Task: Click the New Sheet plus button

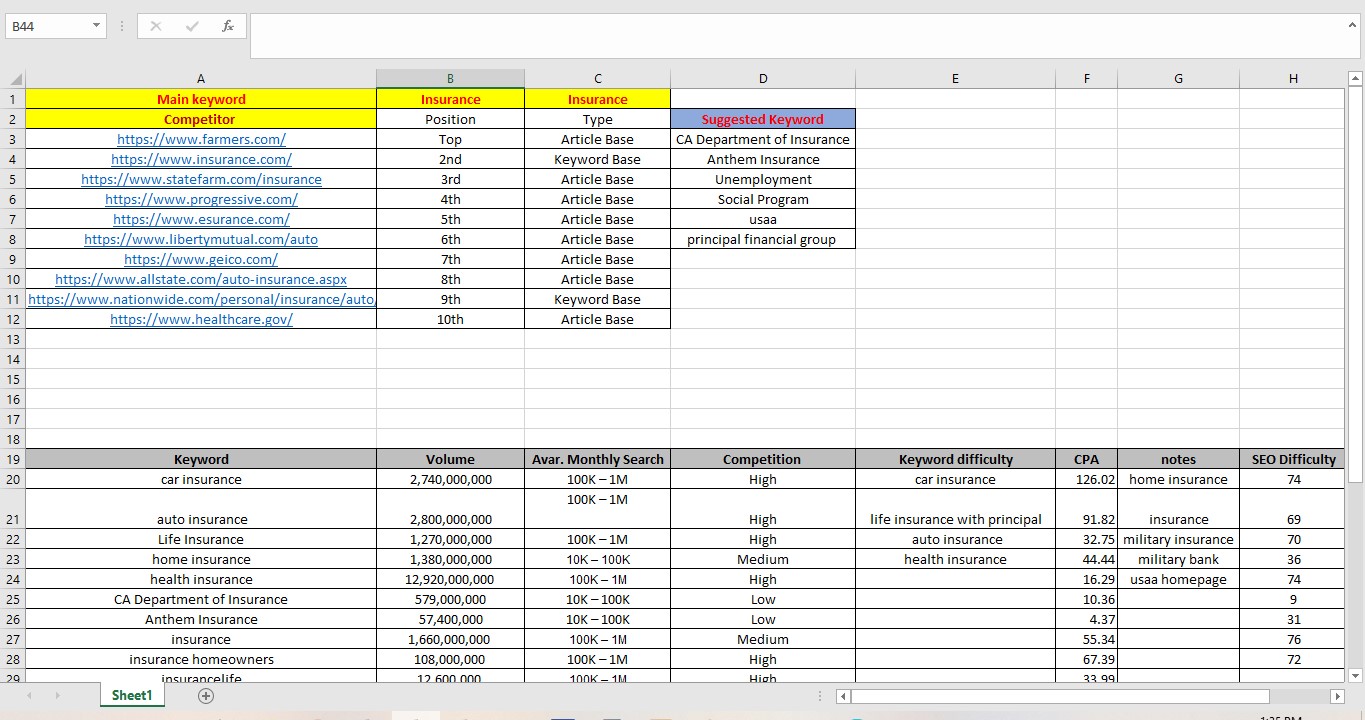Action: coord(205,695)
